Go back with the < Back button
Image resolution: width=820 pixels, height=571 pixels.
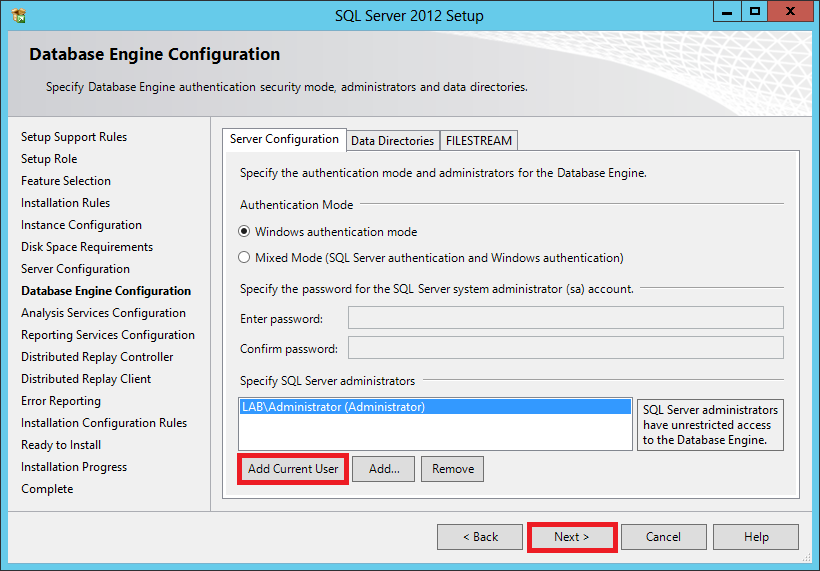click(480, 537)
